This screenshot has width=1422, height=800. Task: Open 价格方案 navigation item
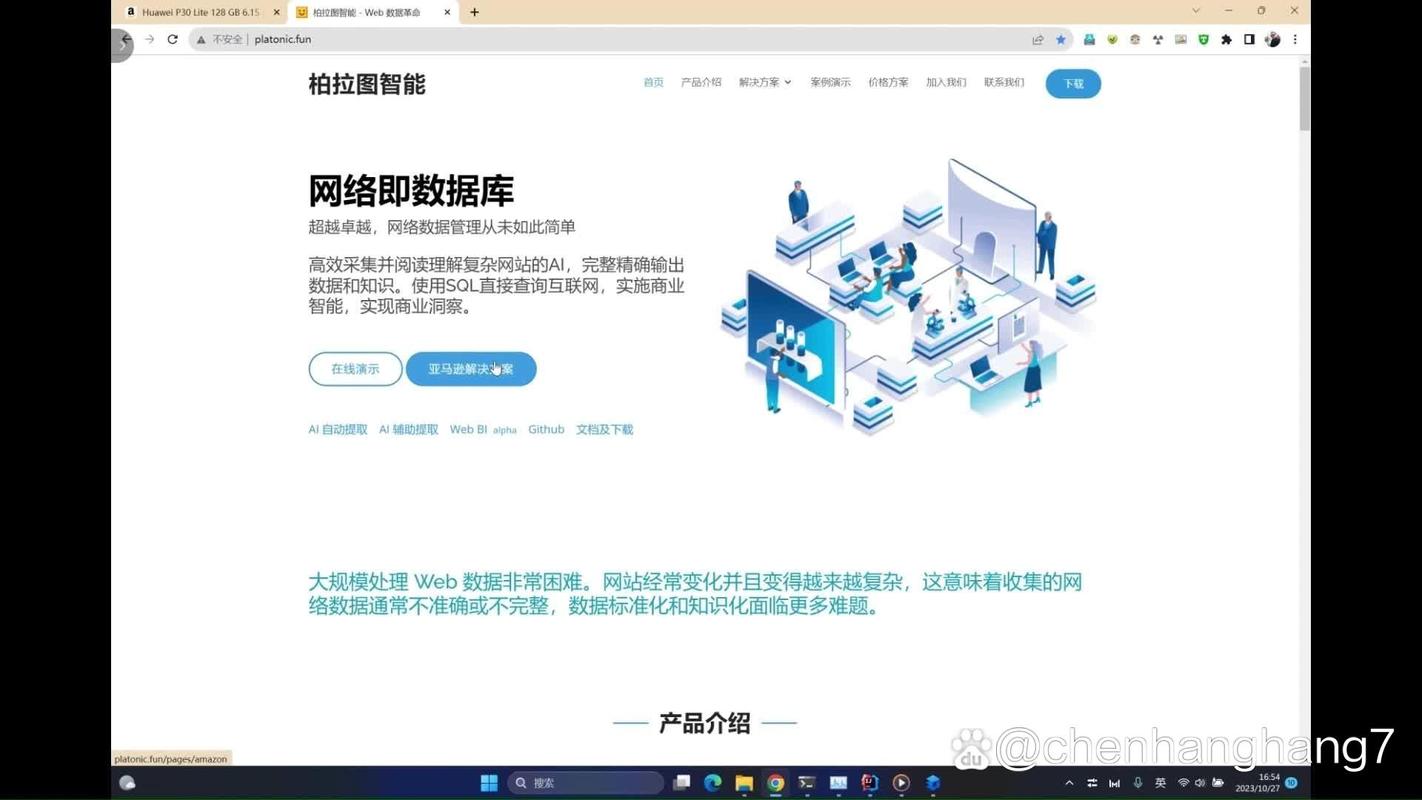pyautogui.click(x=888, y=83)
